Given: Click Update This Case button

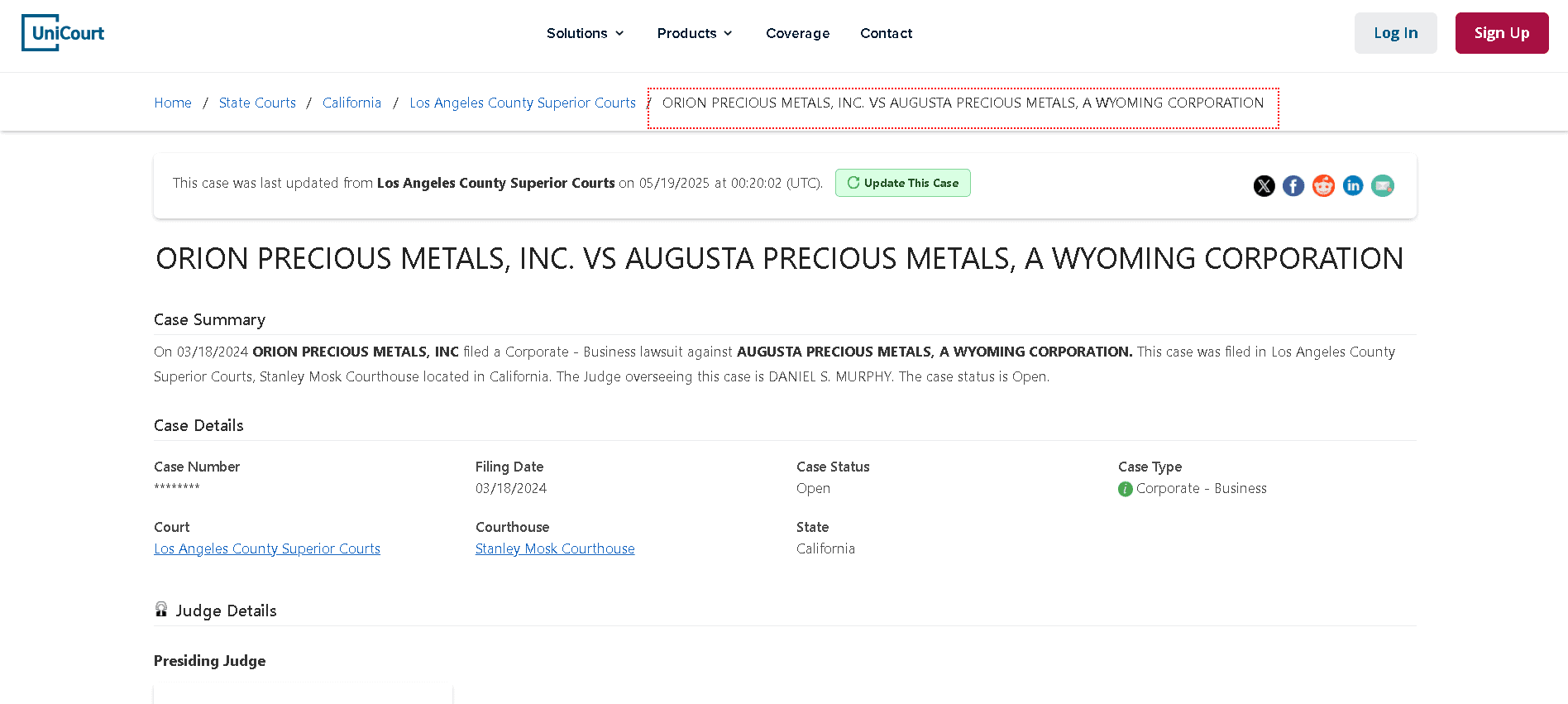Looking at the screenshot, I should (x=903, y=183).
